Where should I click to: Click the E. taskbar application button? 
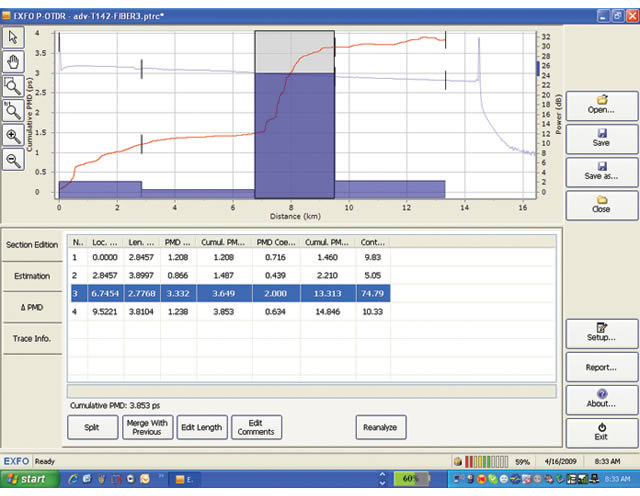pyautogui.click(x=184, y=479)
